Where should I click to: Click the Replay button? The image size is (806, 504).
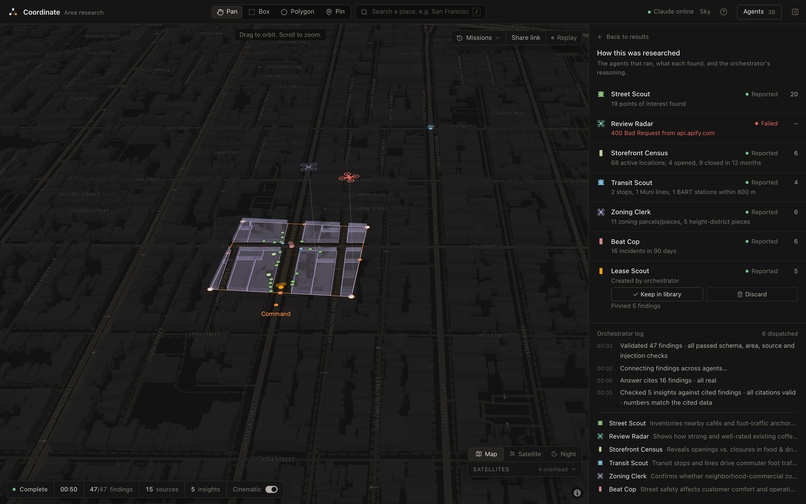pos(564,38)
